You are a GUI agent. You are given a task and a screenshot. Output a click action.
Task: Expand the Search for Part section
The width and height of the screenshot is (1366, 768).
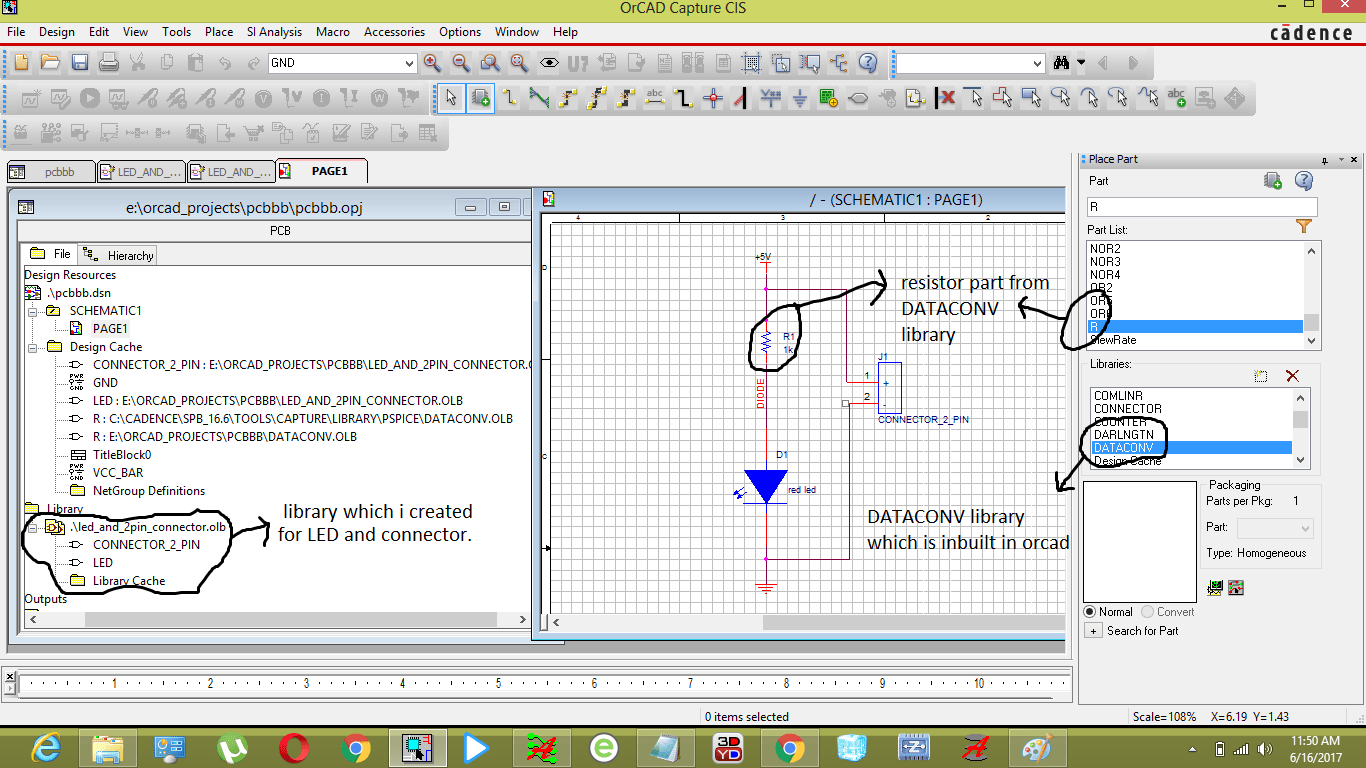point(1093,631)
